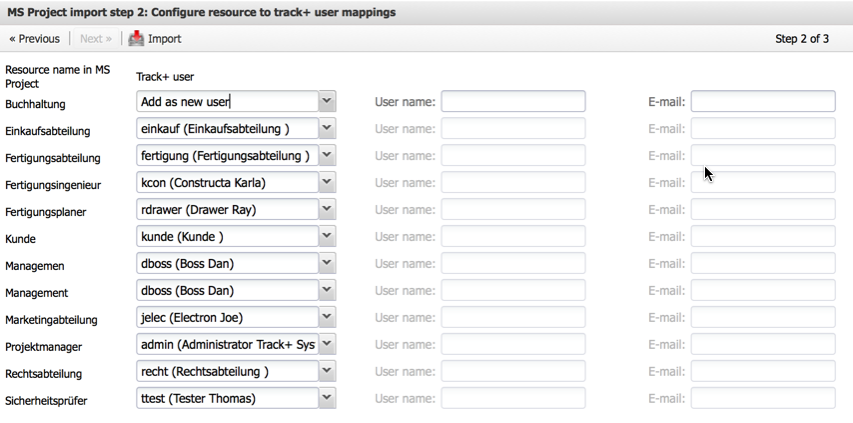
Task: Select the Management row dboss combo box
Action: 227,290
